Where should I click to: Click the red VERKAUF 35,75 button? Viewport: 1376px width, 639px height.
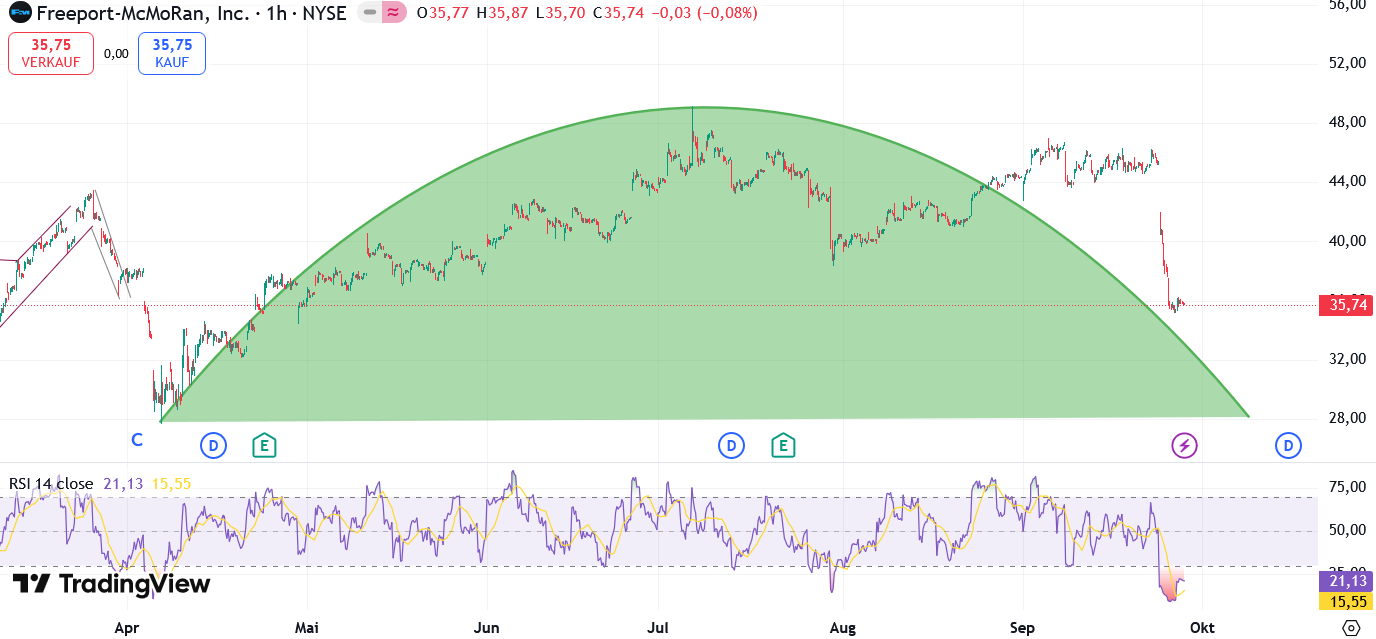point(51,53)
